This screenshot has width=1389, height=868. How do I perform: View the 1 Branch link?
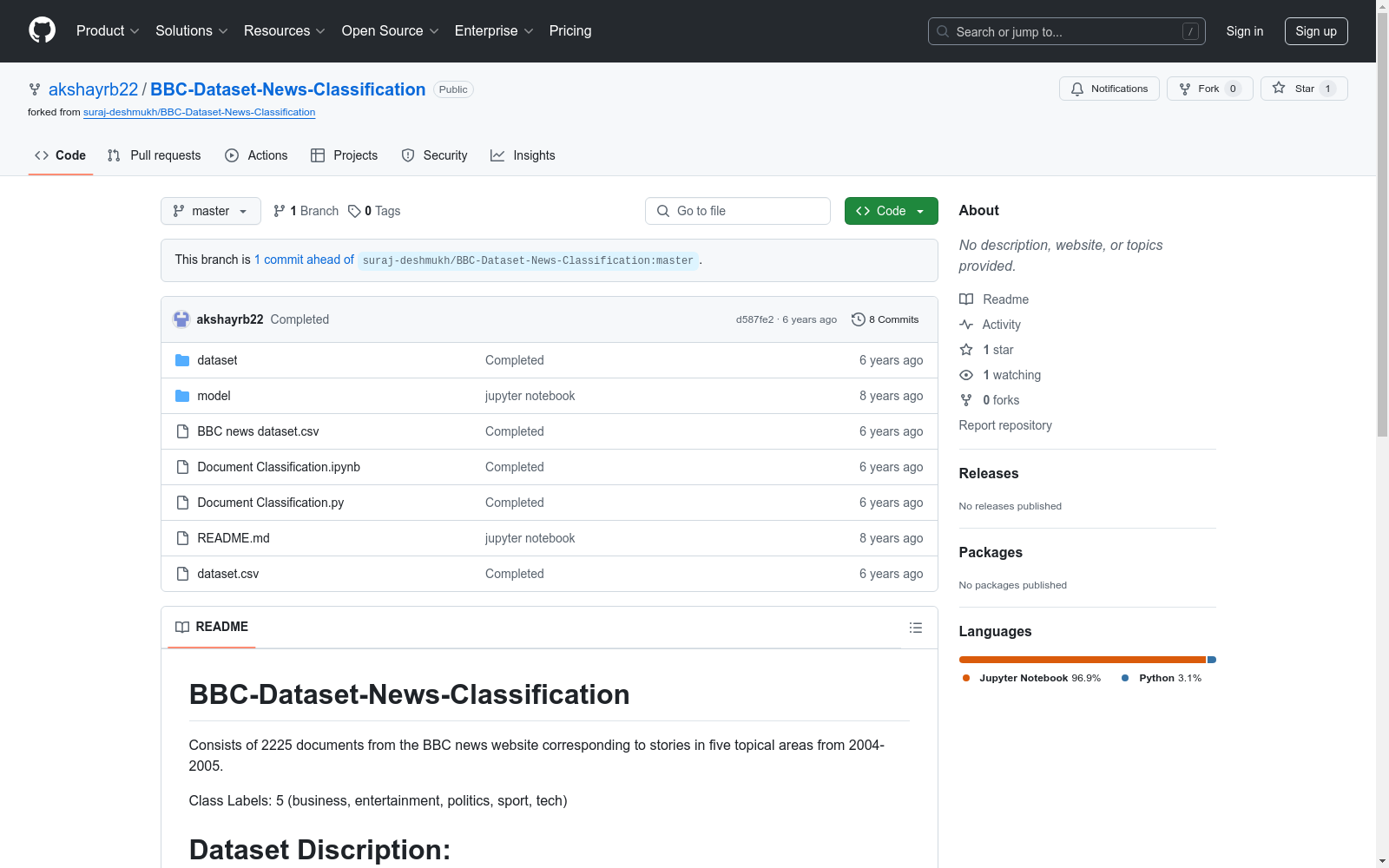pos(306,211)
